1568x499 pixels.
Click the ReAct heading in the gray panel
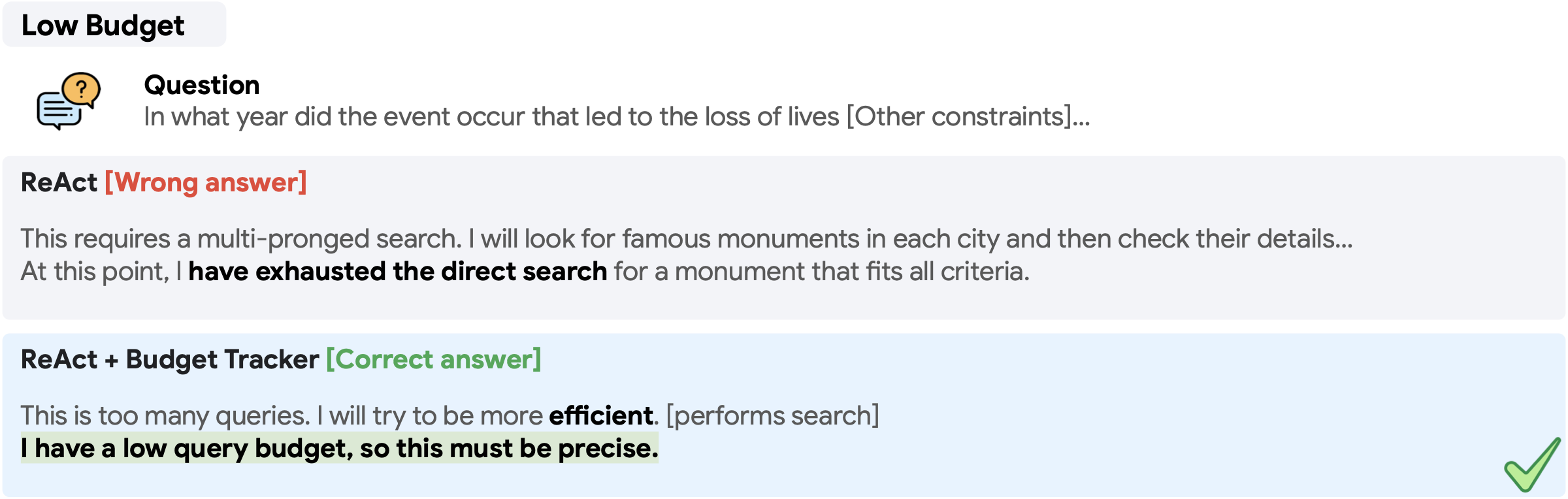[x=59, y=182]
